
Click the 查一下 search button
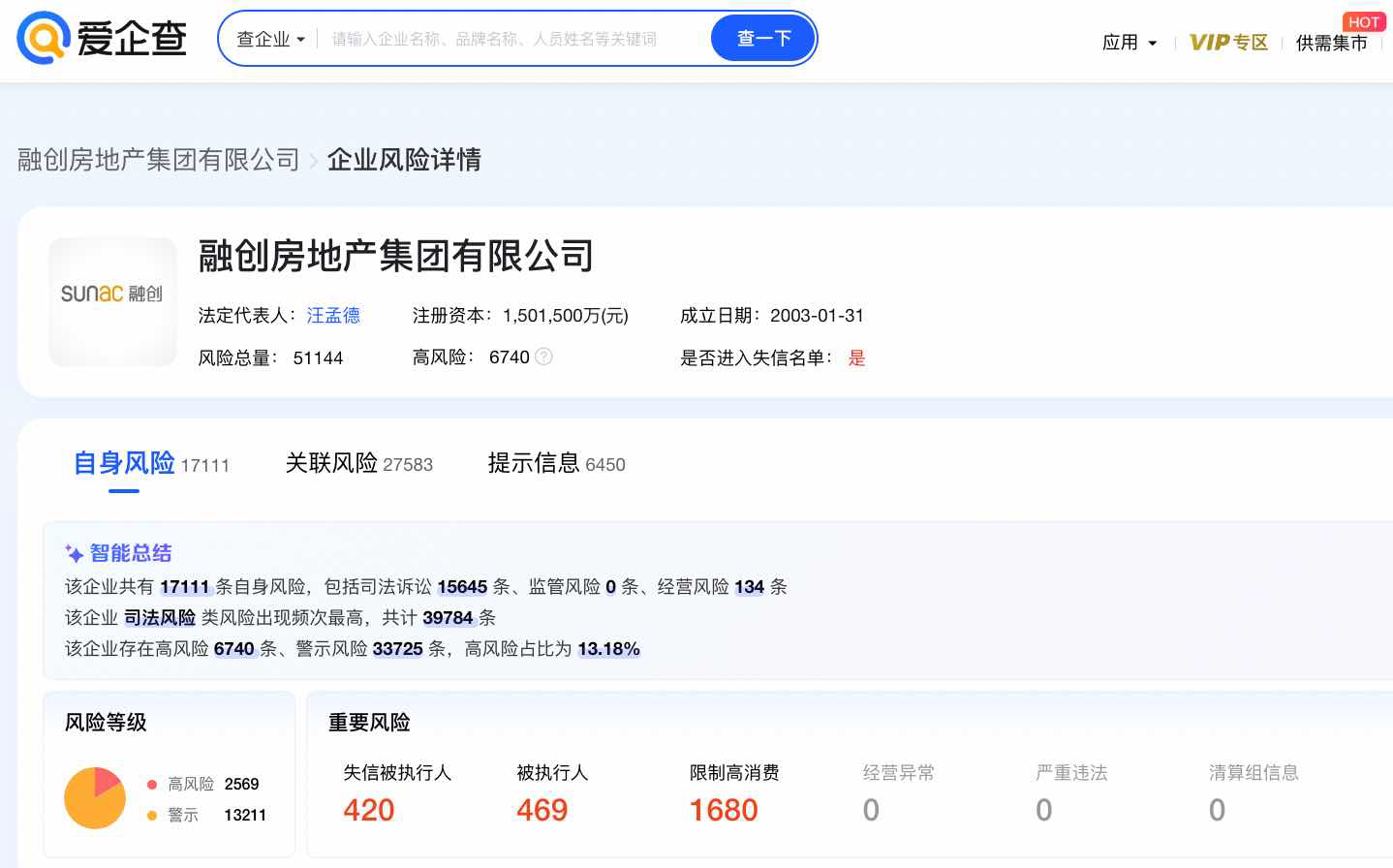click(x=762, y=38)
